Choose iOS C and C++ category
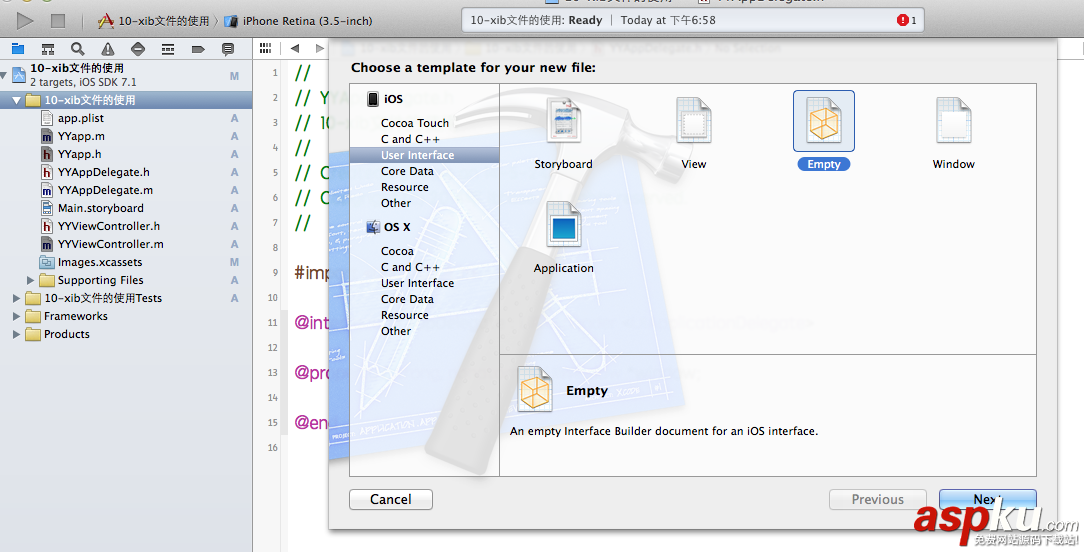Viewport: 1084px width, 552px height. coord(410,139)
